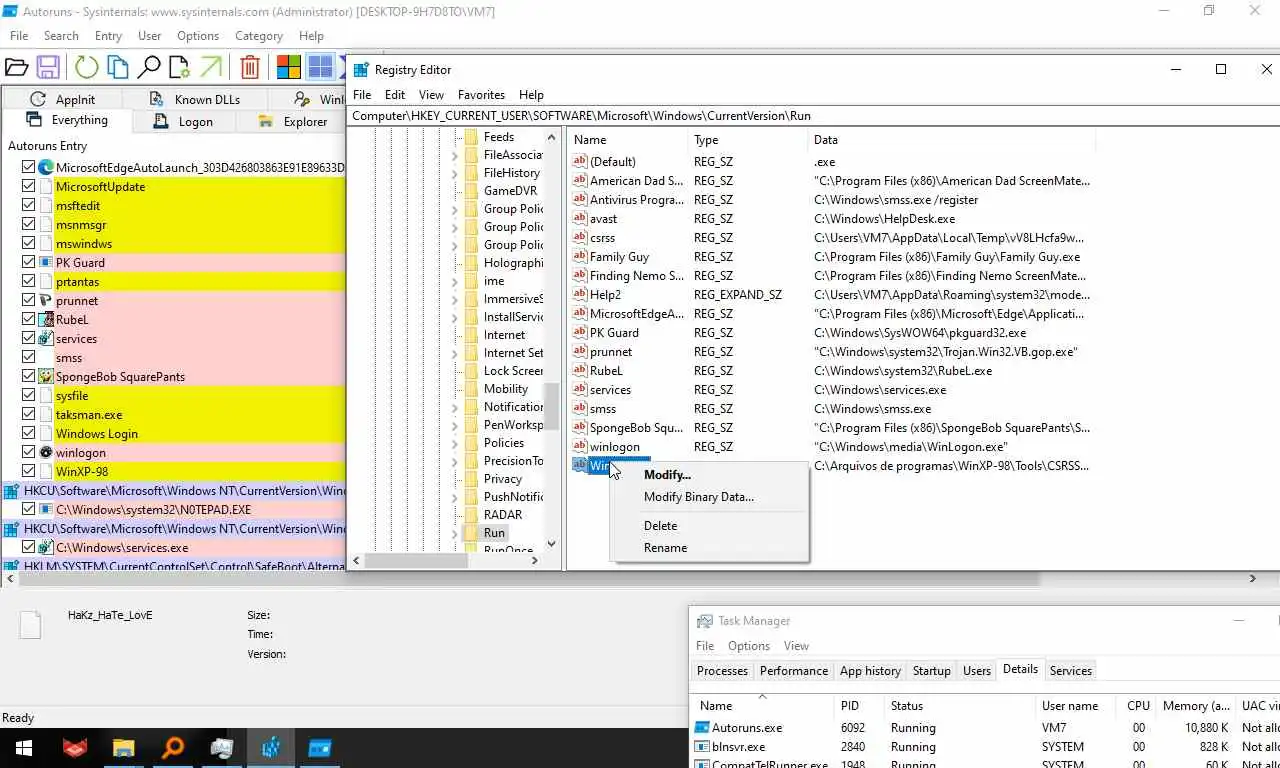
Task: Click the green Refresh icon in Autoruns toolbar
Action: tap(87, 67)
